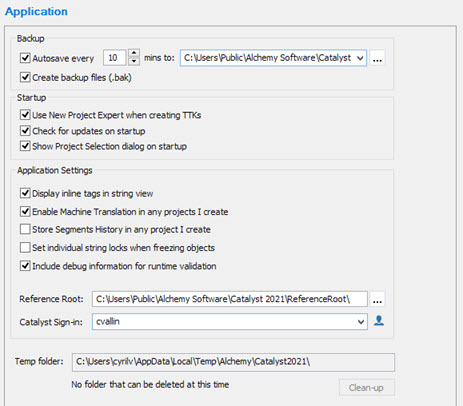Browse for Reference Root folder with ellipsis button

377,299
